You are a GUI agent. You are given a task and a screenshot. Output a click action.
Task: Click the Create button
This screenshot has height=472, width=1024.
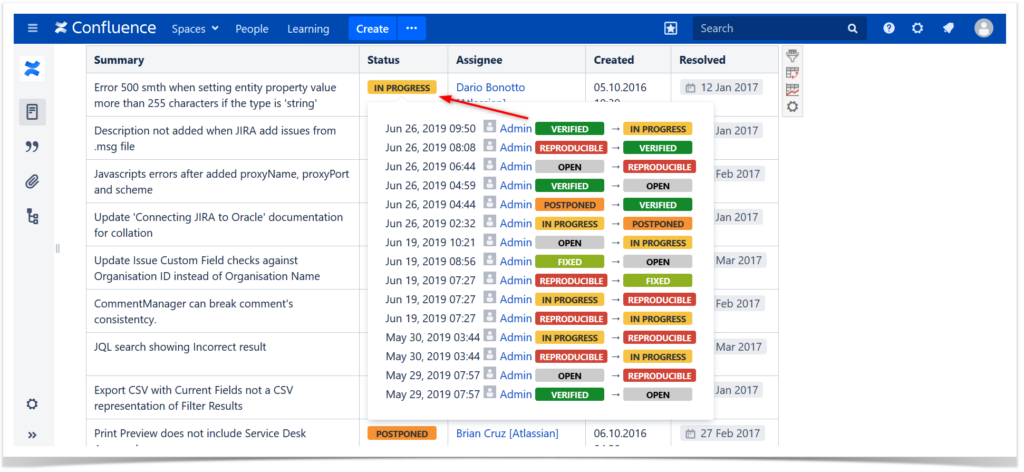372,29
